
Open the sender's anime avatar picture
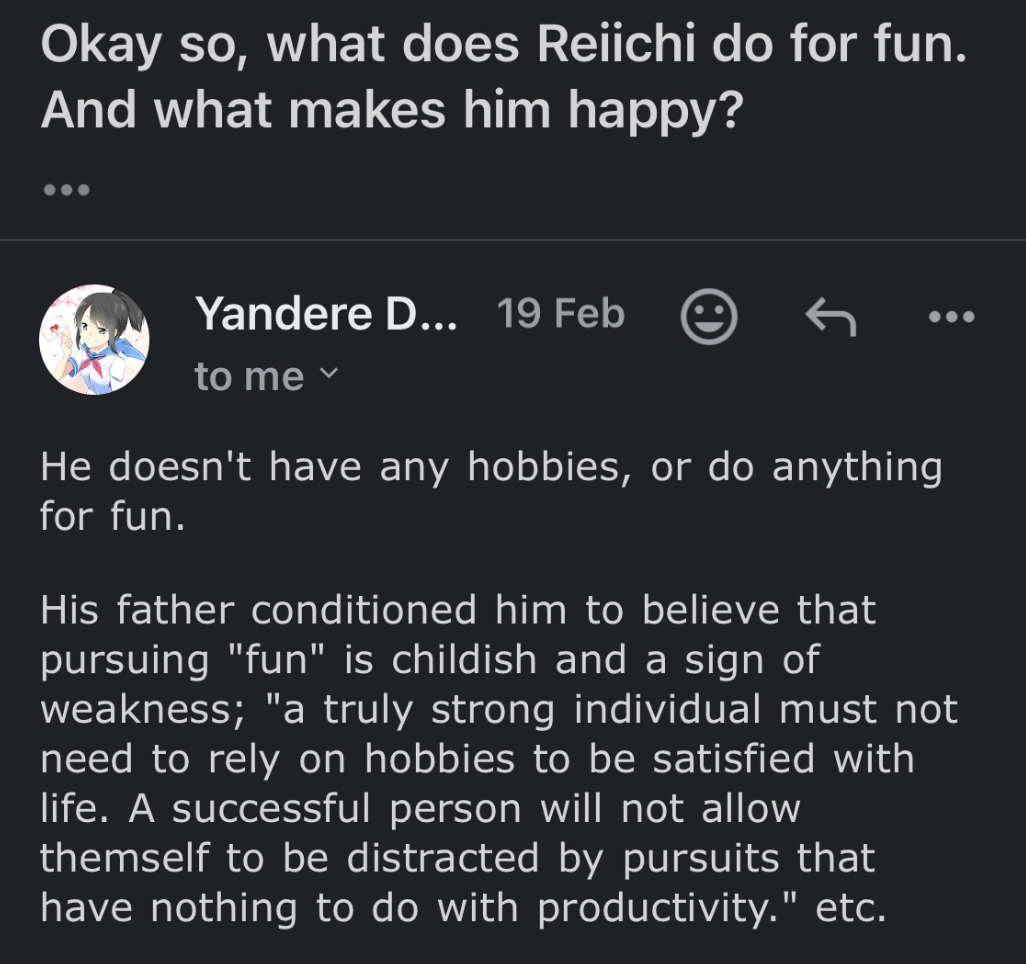pos(94,339)
